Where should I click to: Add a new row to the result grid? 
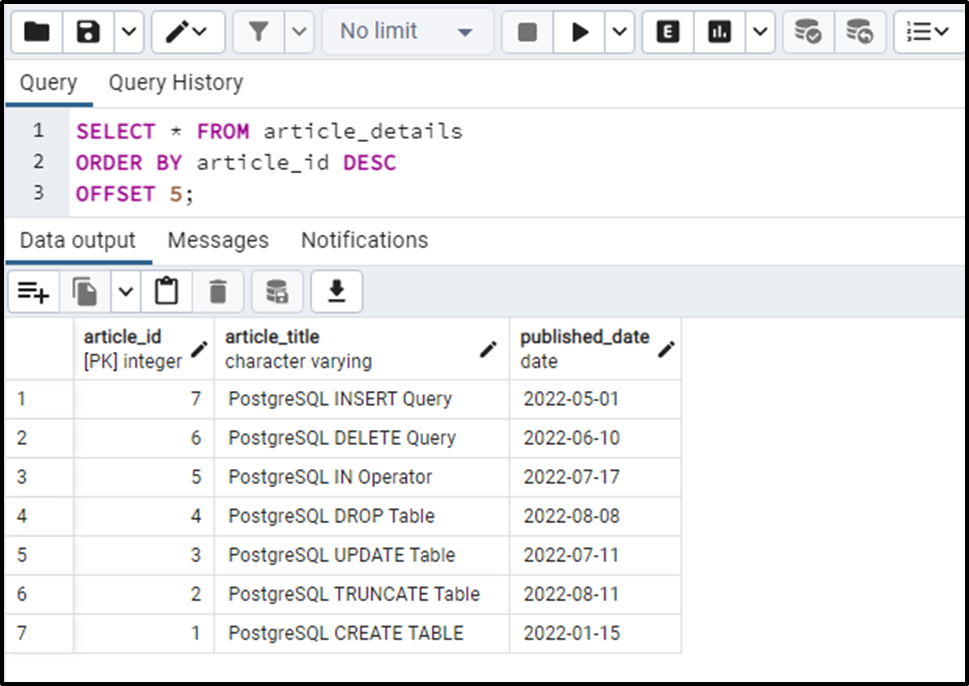33,291
